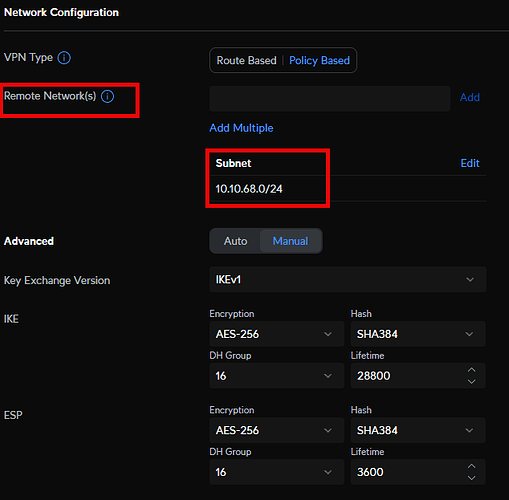This screenshot has width=509, height=500.
Task: Open the IKE DH Group 16 dropdown
Action: tap(276, 376)
